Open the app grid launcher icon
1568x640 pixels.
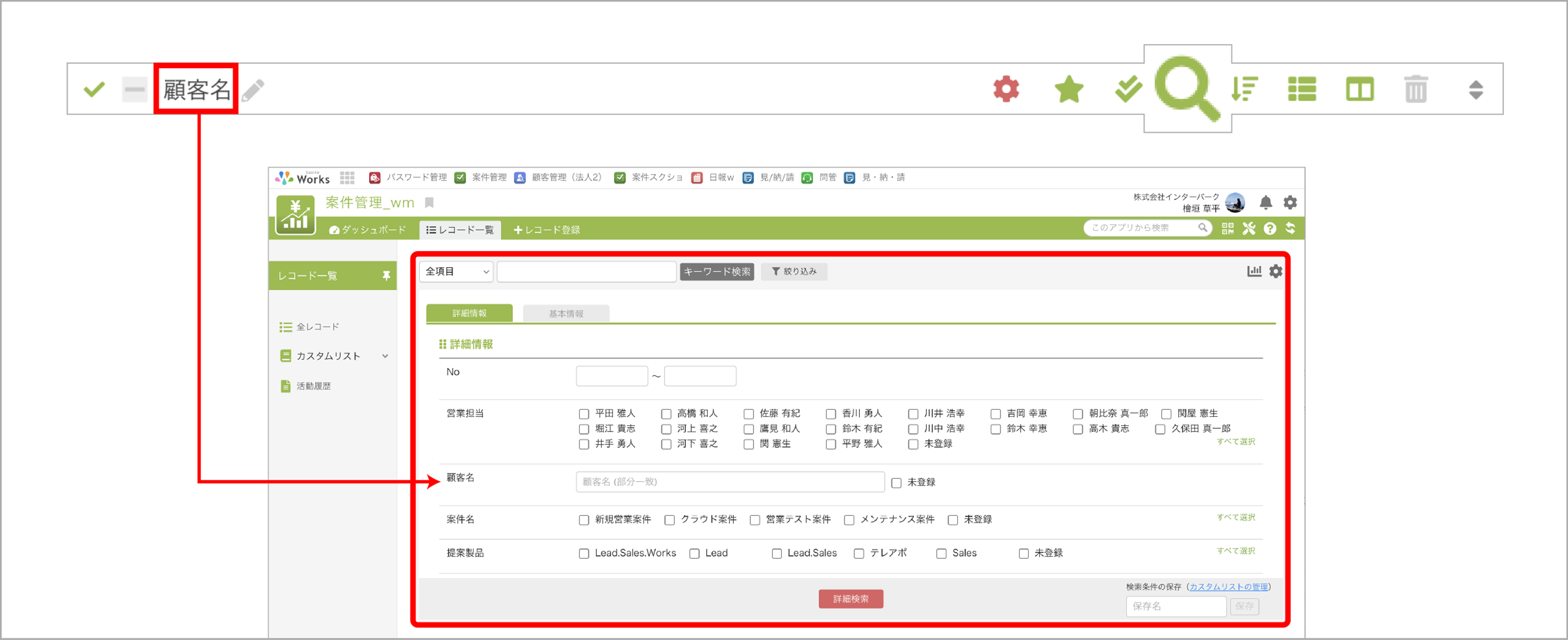pyautogui.click(x=347, y=178)
